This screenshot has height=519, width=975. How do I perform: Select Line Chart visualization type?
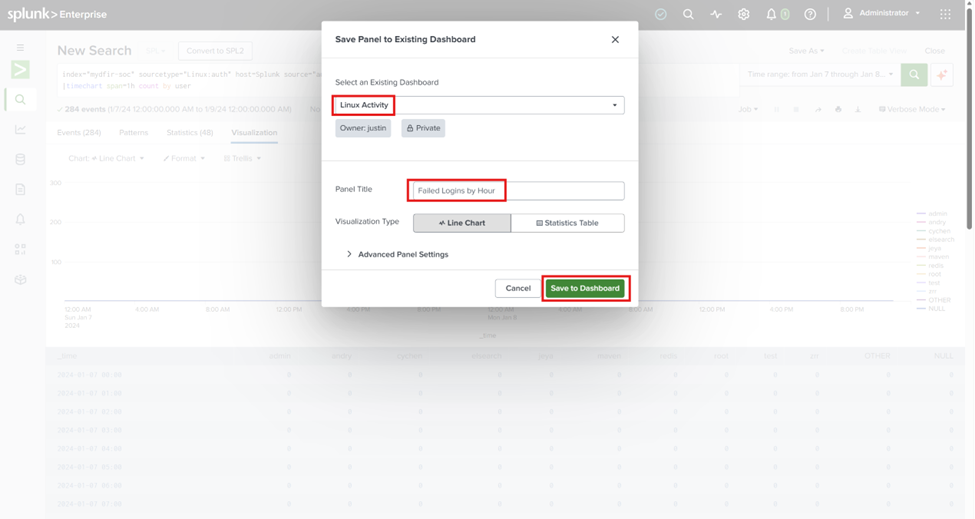(462, 223)
